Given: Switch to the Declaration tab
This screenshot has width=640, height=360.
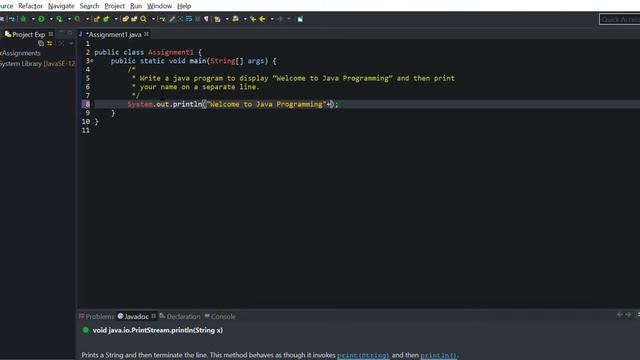Looking at the screenshot, I should click(180, 316).
